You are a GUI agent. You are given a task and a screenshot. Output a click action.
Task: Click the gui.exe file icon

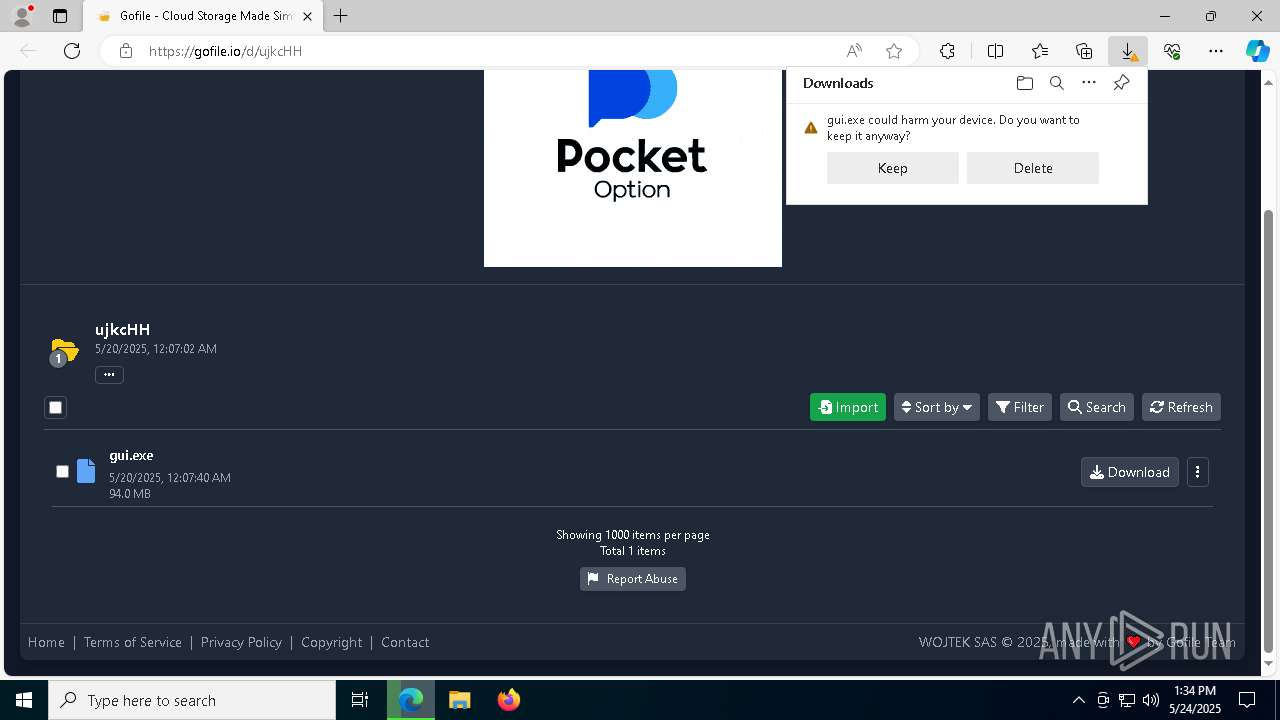point(86,471)
